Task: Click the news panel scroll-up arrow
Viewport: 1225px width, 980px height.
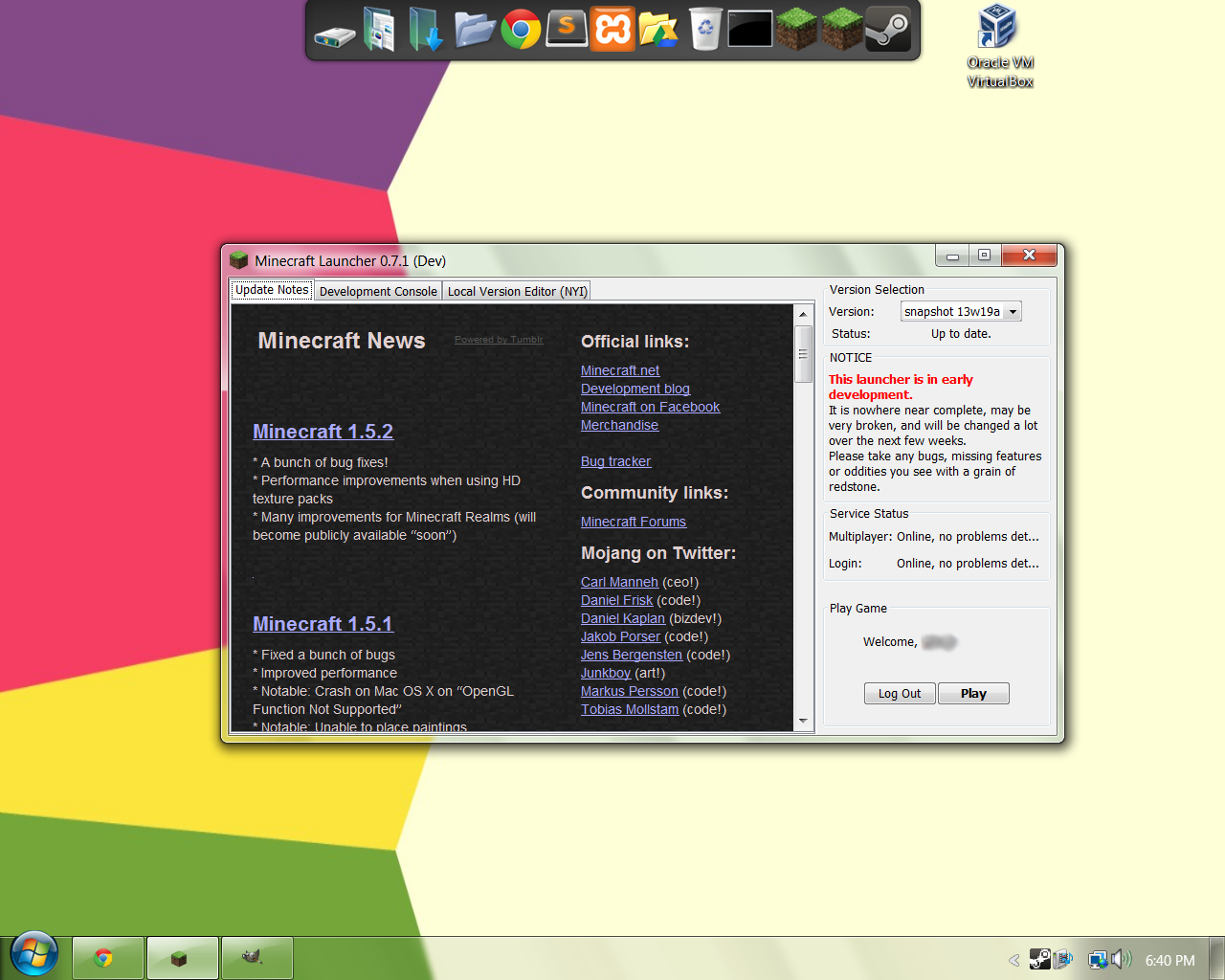Action: (x=804, y=314)
